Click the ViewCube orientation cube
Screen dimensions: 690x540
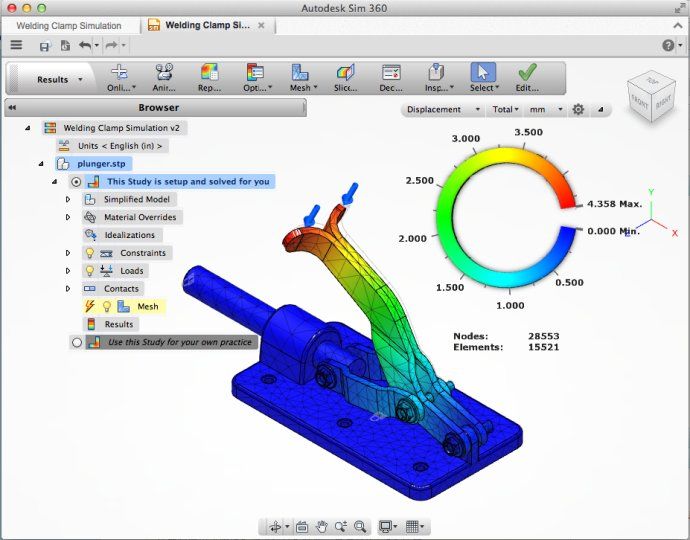[651, 96]
